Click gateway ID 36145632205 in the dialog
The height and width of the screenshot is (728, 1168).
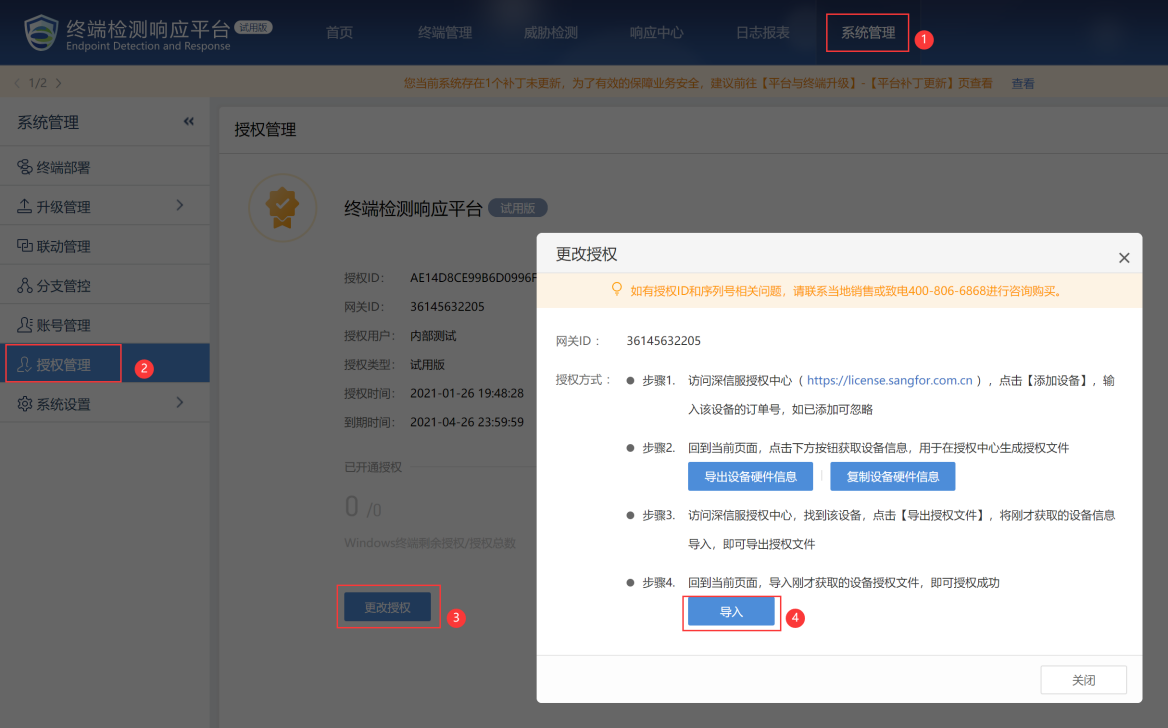pyautogui.click(x=664, y=341)
